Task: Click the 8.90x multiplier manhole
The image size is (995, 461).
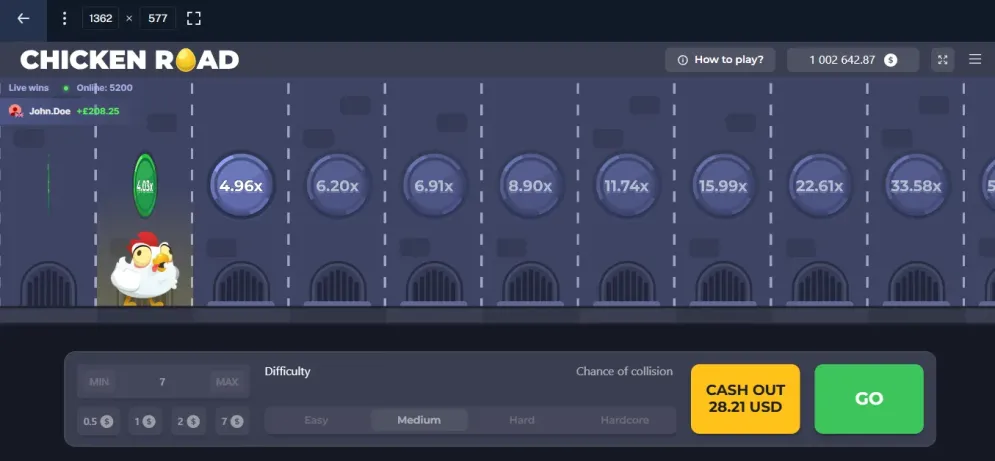Action: [x=530, y=186]
